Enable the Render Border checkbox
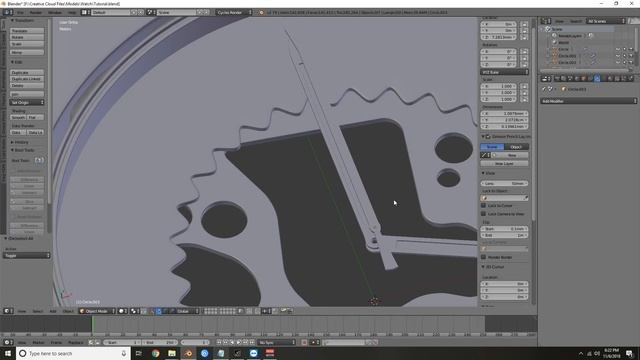 click(484, 257)
